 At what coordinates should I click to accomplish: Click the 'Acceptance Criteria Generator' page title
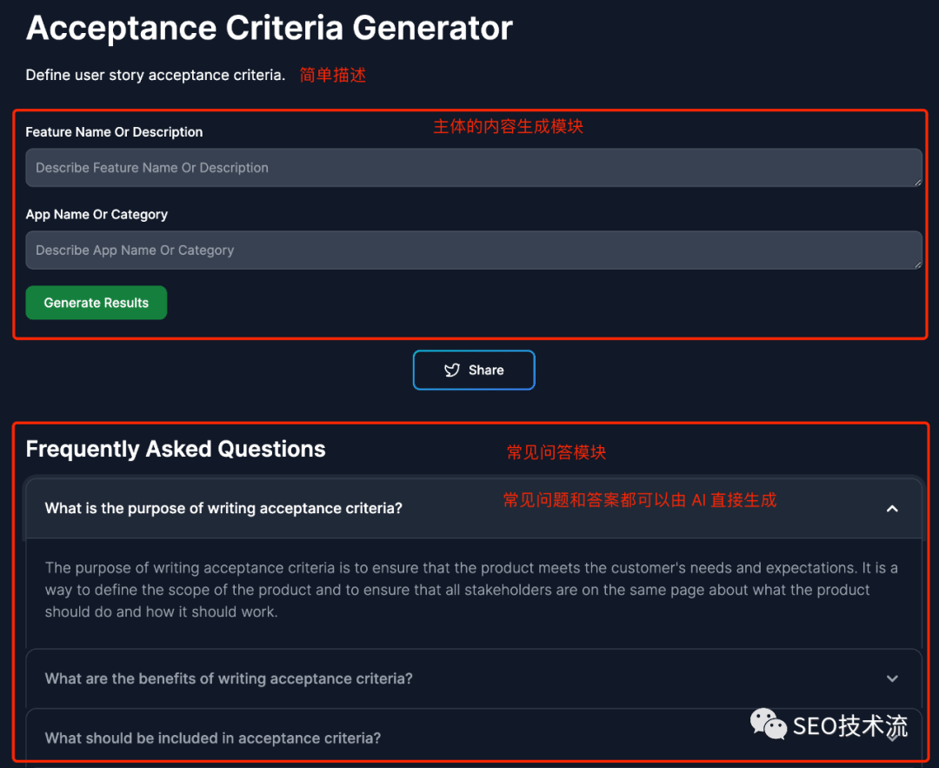pos(269,28)
